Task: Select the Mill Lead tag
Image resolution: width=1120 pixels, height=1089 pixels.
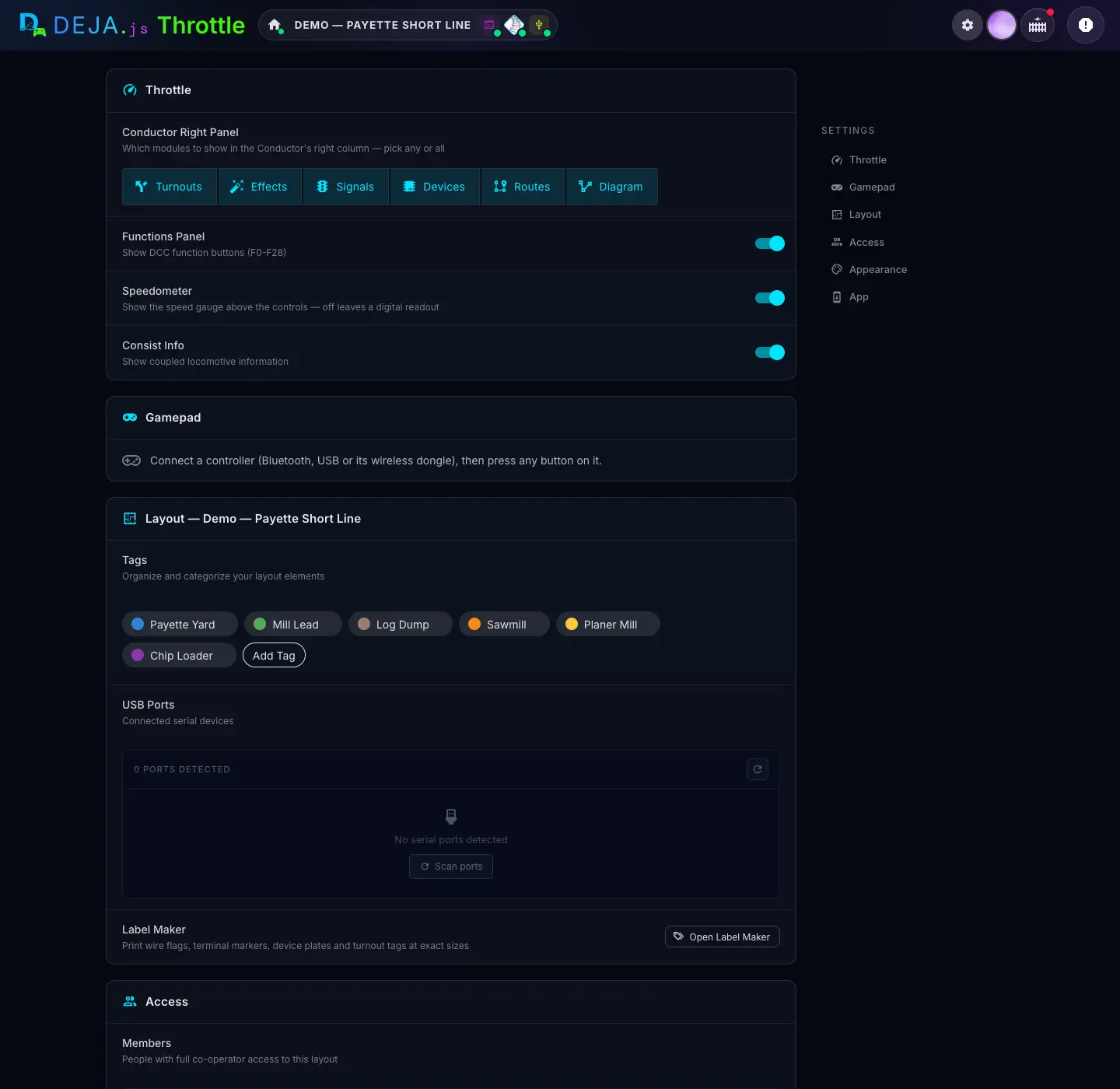Action: point(293,624)
